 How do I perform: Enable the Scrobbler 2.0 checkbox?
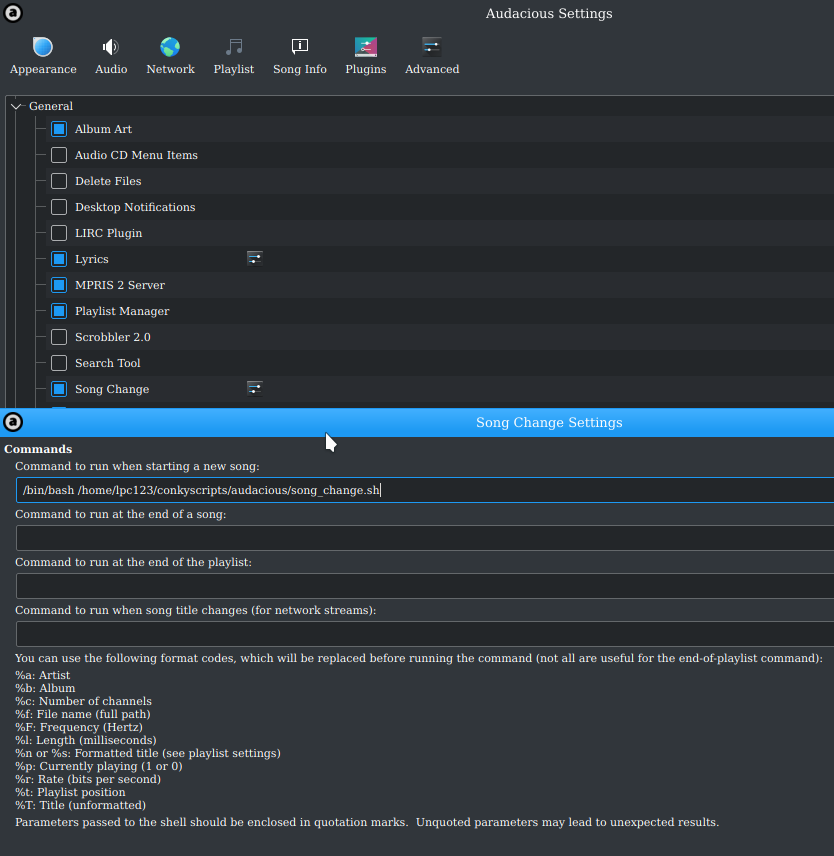click(59, 337)
